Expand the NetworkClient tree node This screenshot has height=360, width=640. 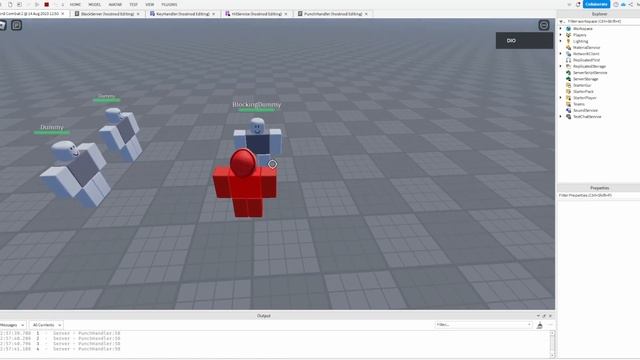tap(560, 54)
